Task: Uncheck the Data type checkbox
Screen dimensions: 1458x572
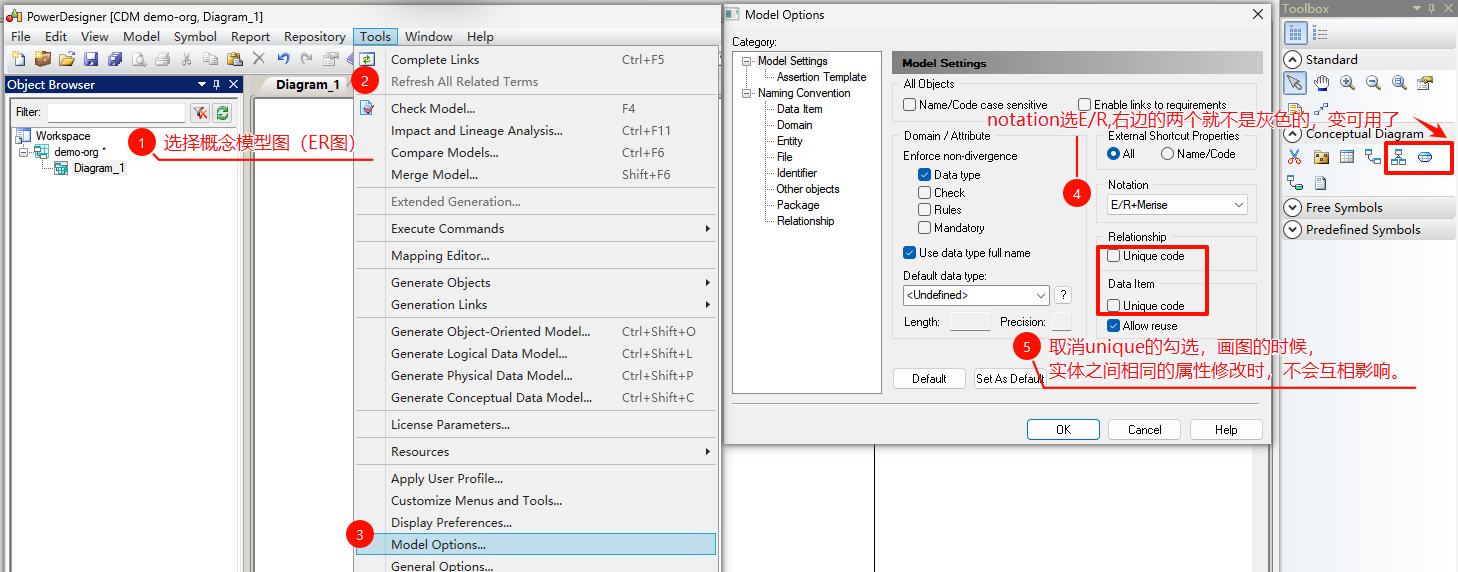Action: coord(924,175)
